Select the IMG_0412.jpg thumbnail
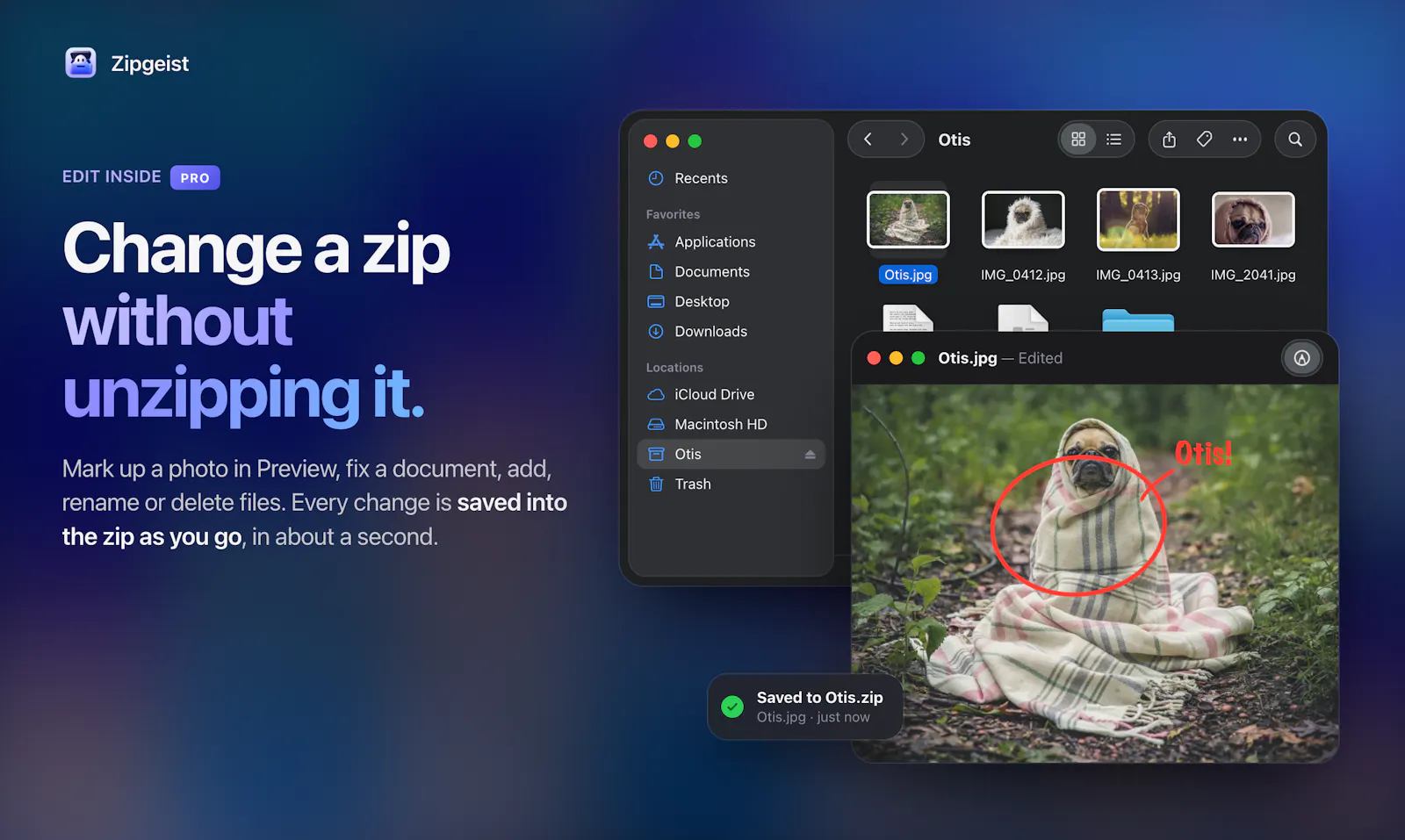 click(x=1023, y=219)
